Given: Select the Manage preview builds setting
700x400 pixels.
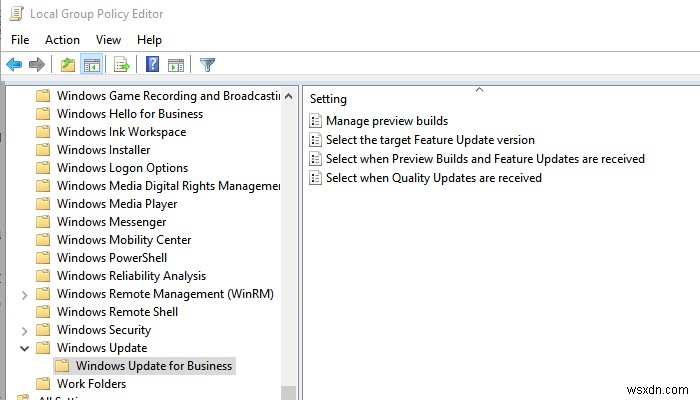Looking at the screenshot, I should point(387,121).
